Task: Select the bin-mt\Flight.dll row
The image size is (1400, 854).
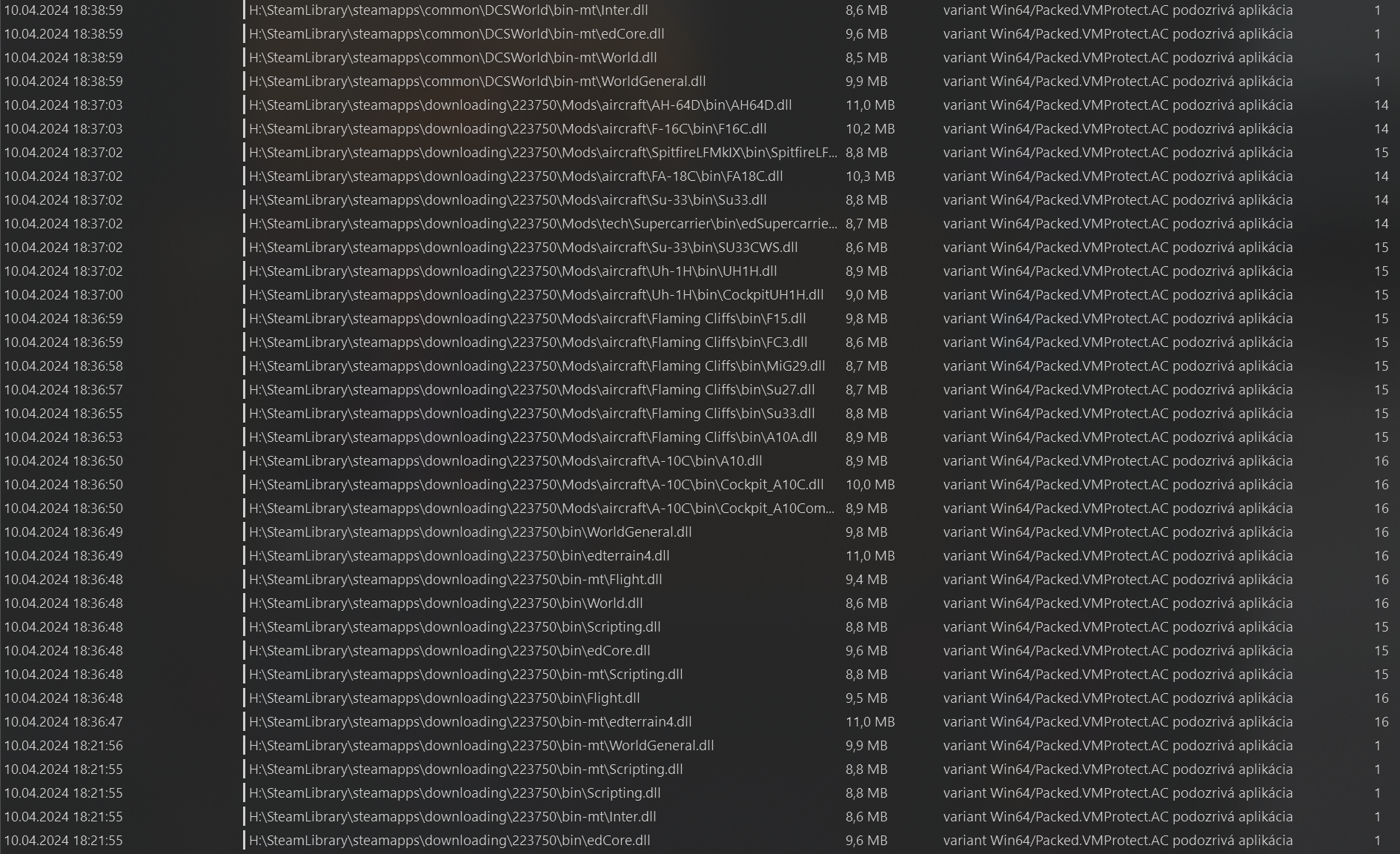Action: point(700,580)
